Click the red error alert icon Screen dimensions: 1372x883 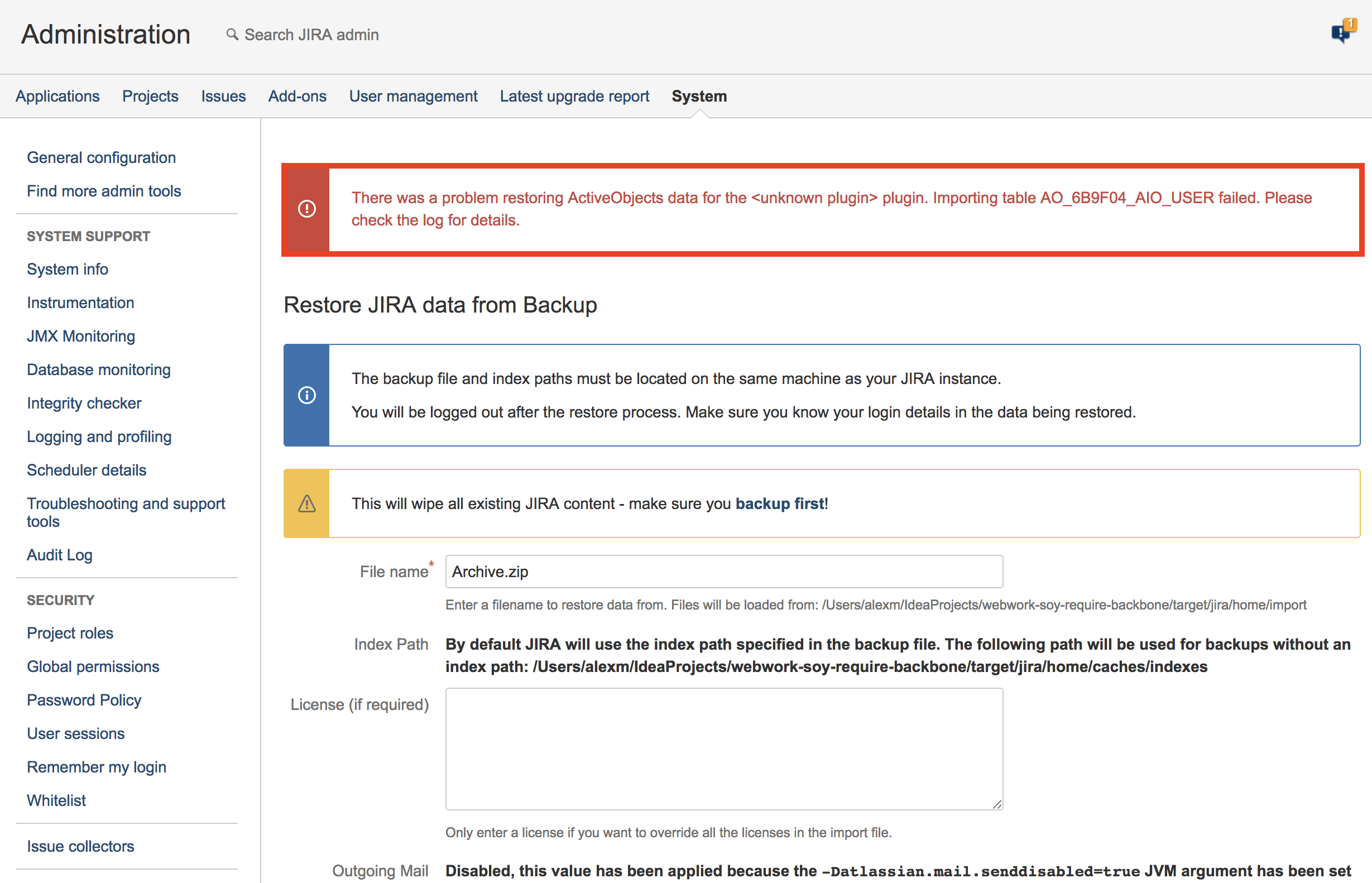[x=307, y=209]
